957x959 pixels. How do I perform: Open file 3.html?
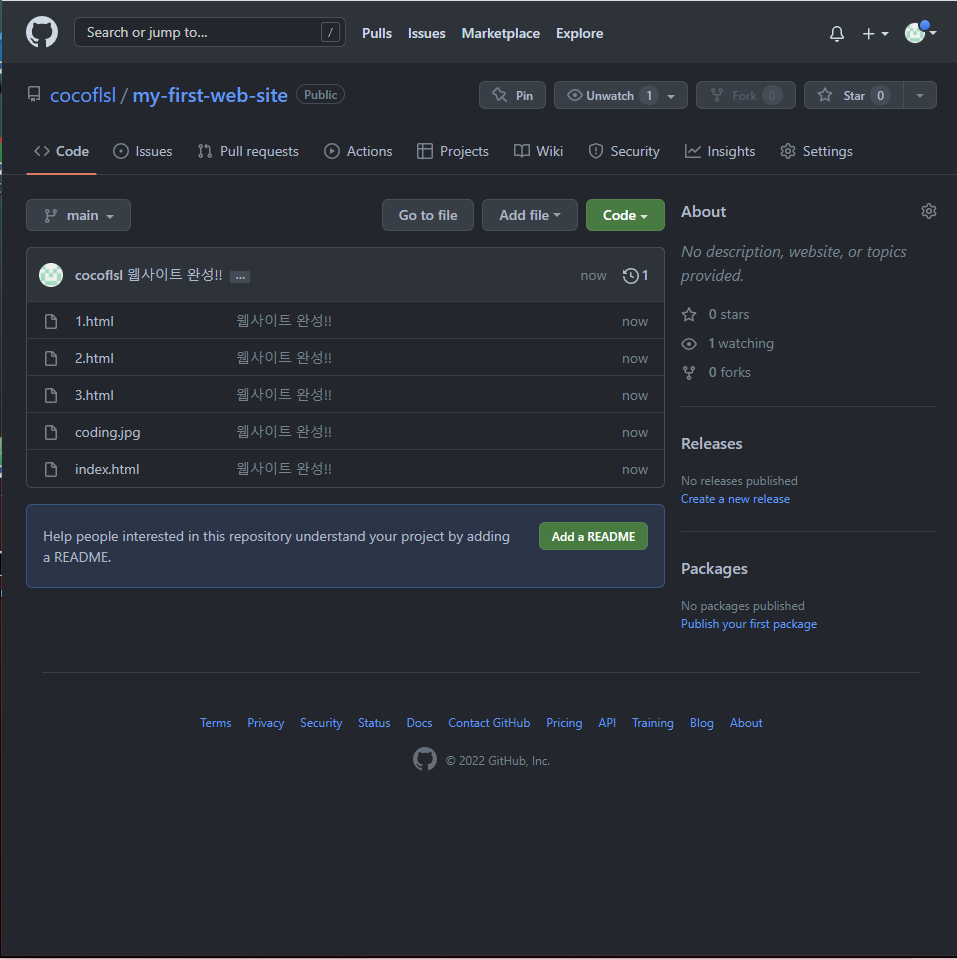pos(94,395)
